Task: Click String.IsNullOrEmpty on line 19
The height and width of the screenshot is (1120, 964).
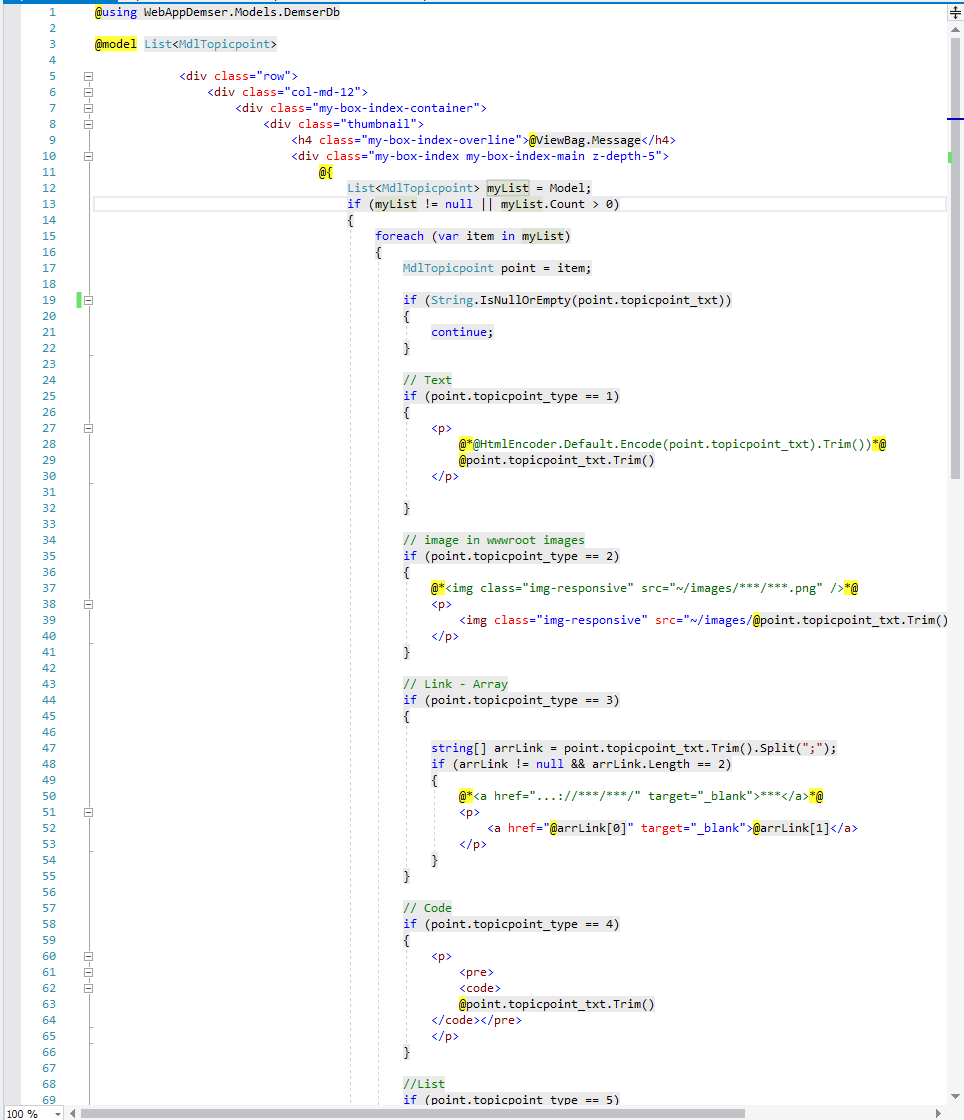Action: (x=501, y=300)
